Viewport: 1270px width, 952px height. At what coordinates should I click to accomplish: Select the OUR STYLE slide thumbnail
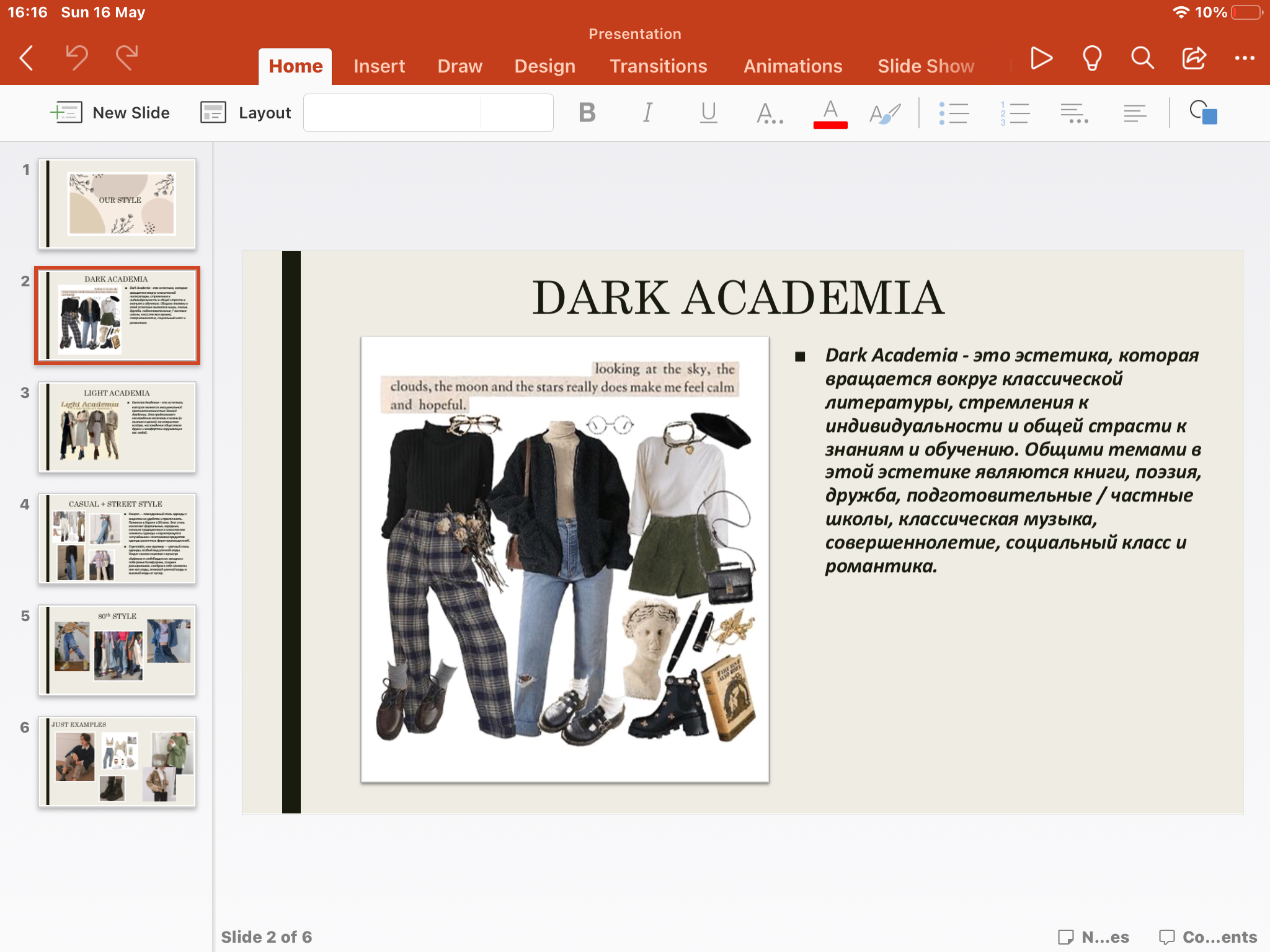click(x=117, y=204)
